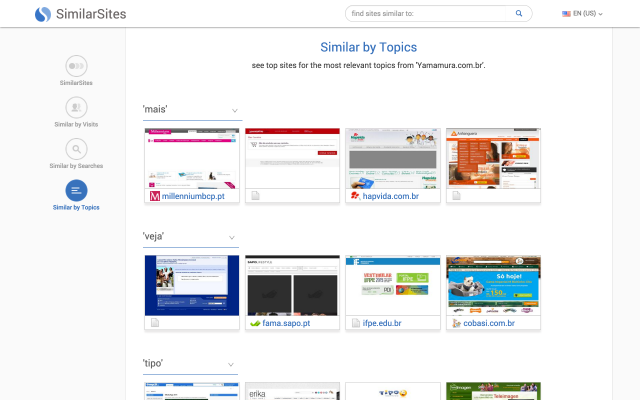The image size is (640, 400).
Task: Open the cobasi.com.br site thumbnail
Action: click(492, 285)
